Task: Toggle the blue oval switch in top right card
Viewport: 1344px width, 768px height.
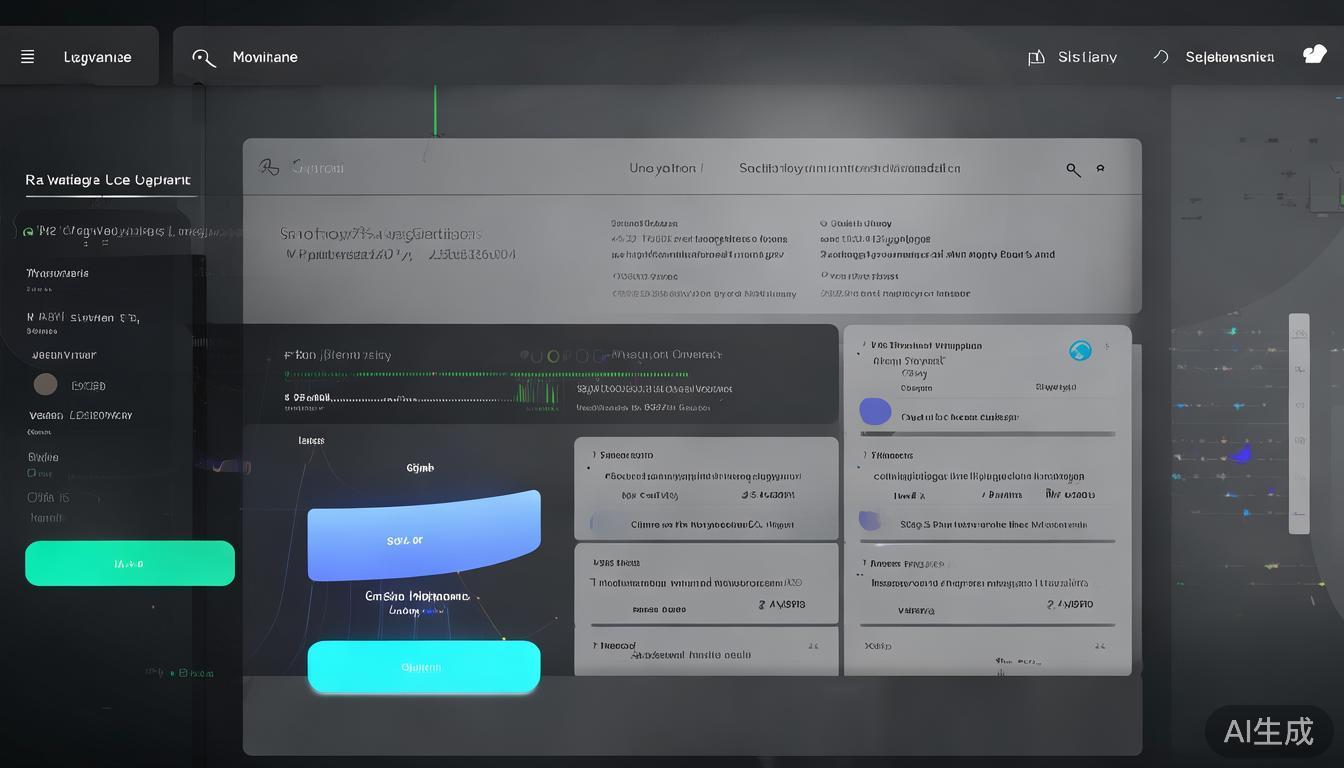Action: tap(875, 411)
